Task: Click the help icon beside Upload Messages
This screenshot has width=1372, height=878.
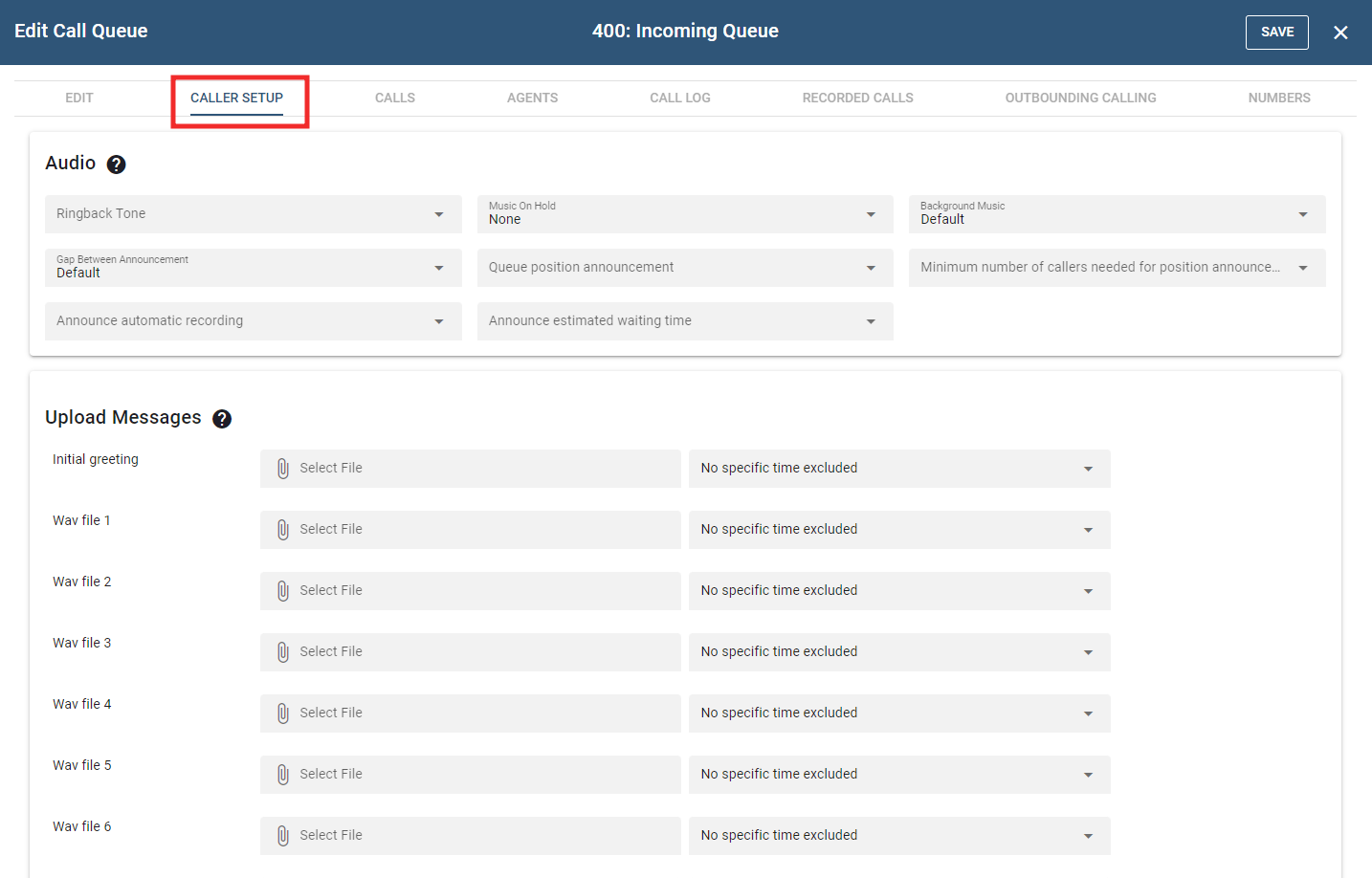Action: (x=222, y=419)
